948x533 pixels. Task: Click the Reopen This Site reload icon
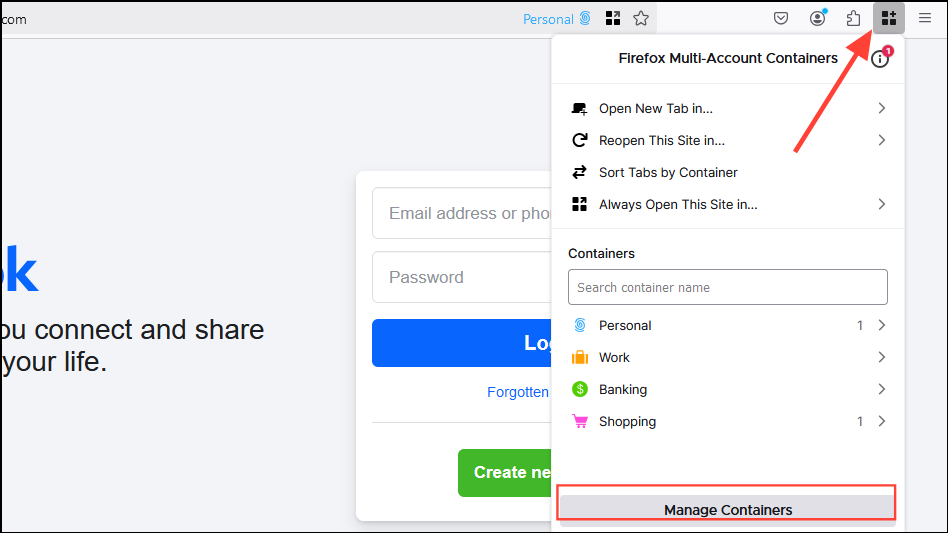click(x=579, y=140)
